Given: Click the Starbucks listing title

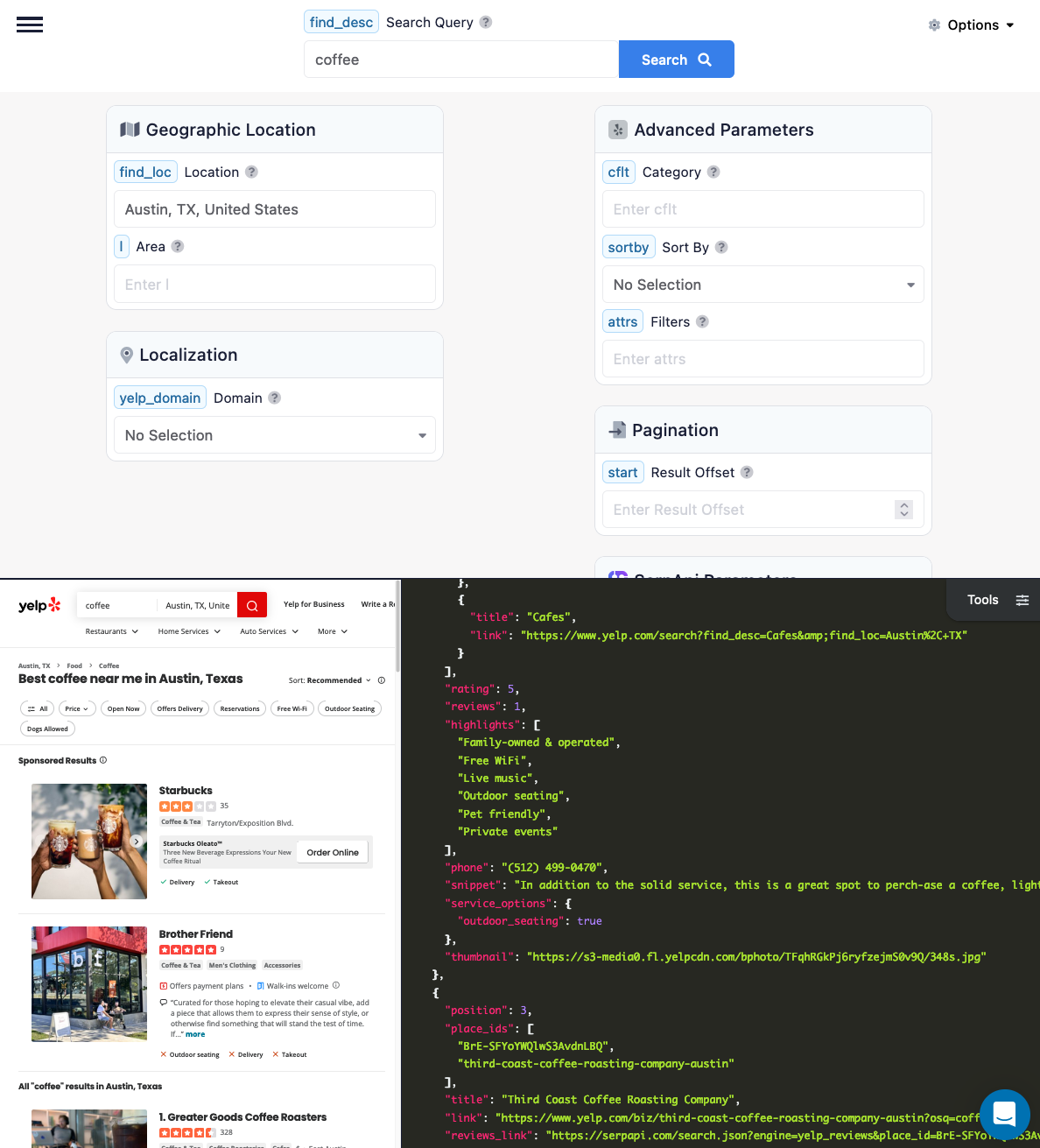Looking at the screenshot, I should 186,791.
